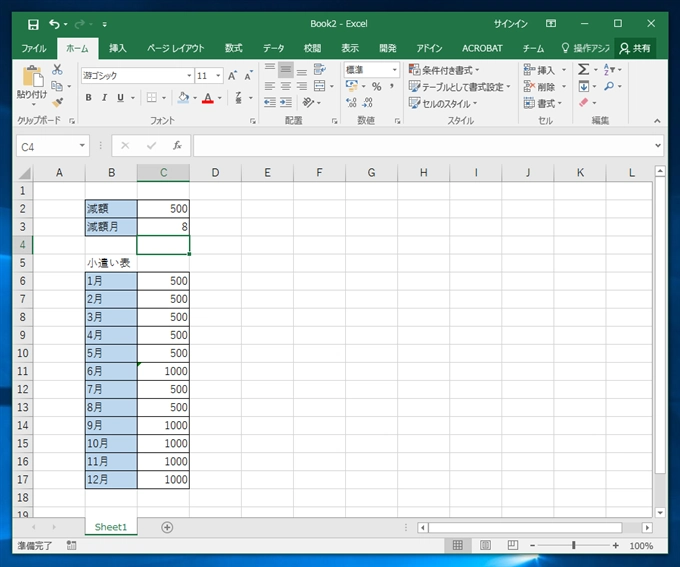Click the 共有 share button
This screenshot has height=567, width=680.
click(x=635, y=48)
